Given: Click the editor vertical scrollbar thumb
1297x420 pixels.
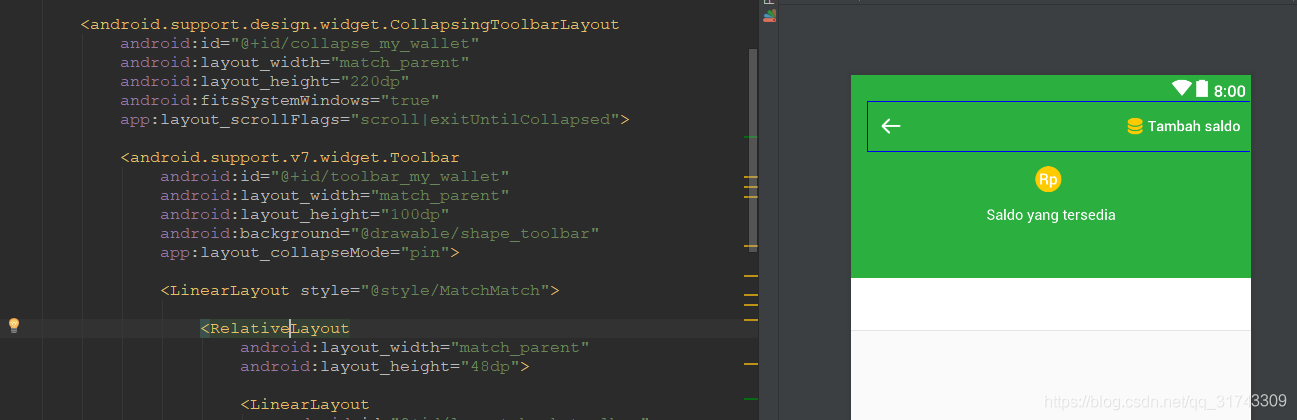Looking at the screenshot, I should pyautogui.click(x=753, y=148).
